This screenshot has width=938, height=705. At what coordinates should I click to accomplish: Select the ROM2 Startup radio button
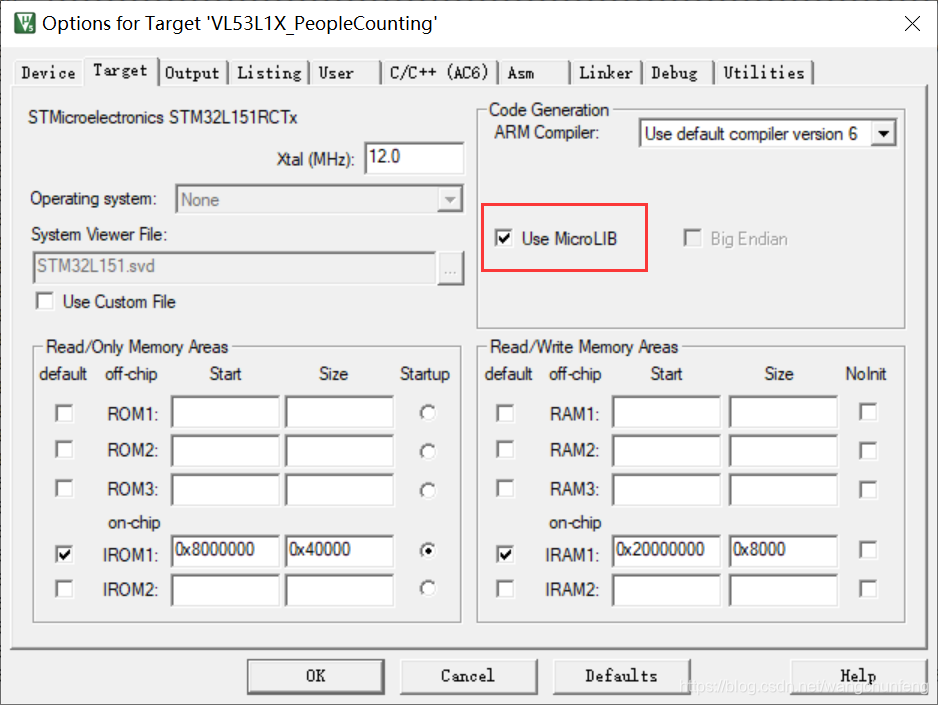427,451
